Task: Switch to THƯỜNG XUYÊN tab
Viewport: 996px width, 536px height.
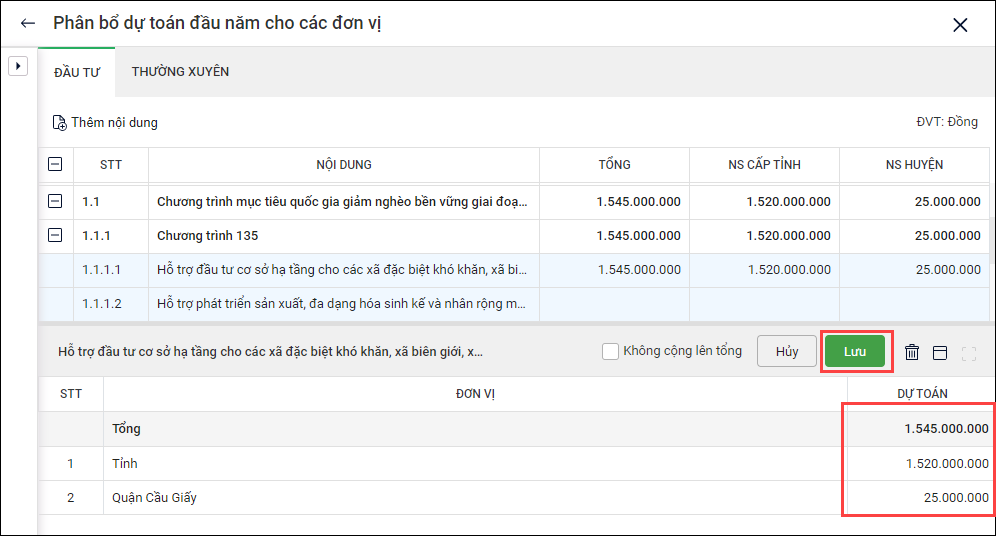Action: (180, 72)
